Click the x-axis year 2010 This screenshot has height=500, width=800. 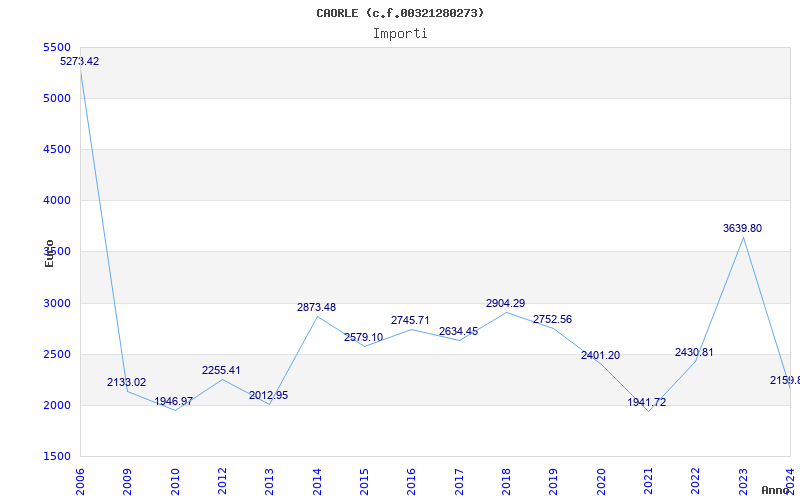175,482
